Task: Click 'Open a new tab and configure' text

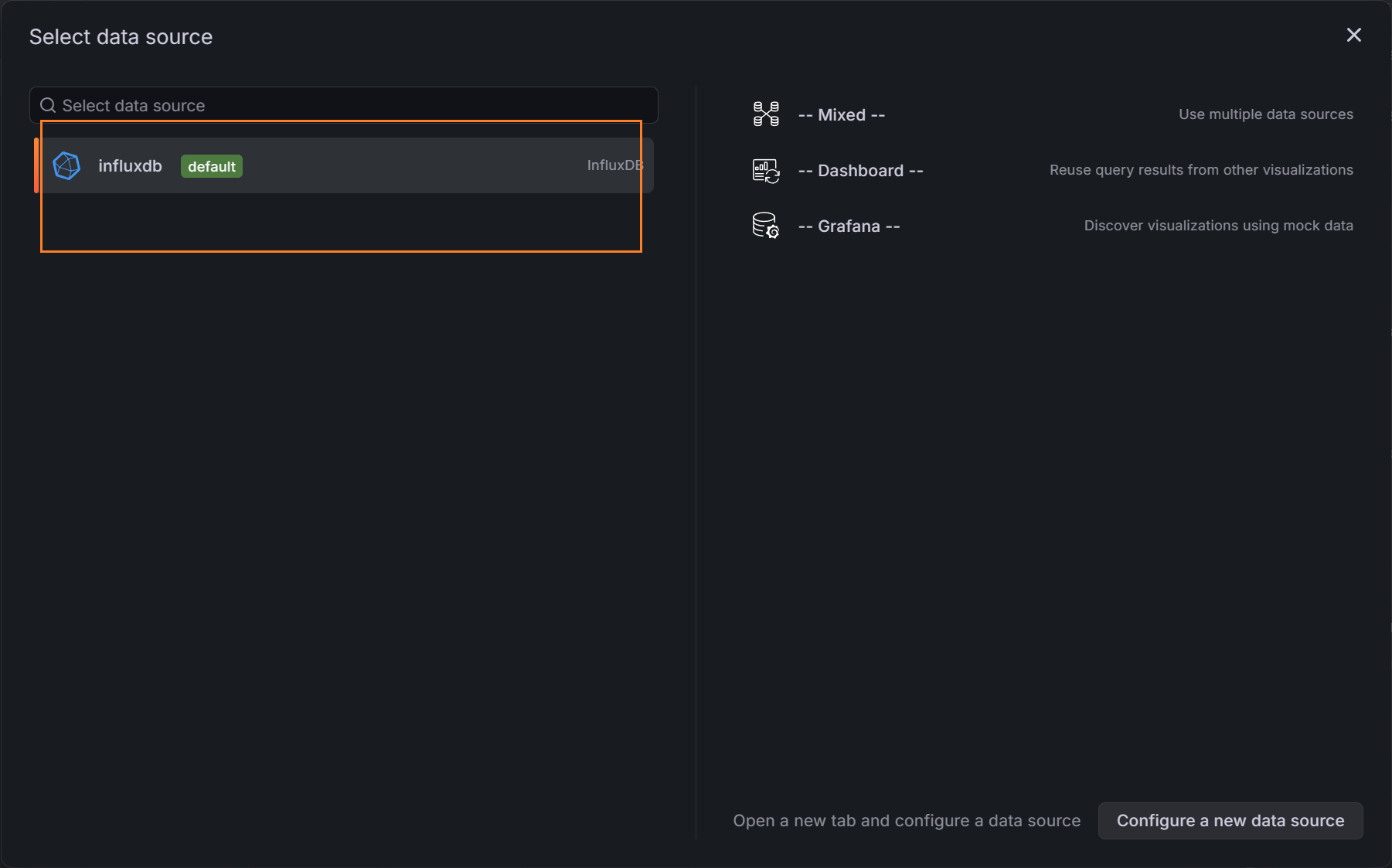Action: 907,821
